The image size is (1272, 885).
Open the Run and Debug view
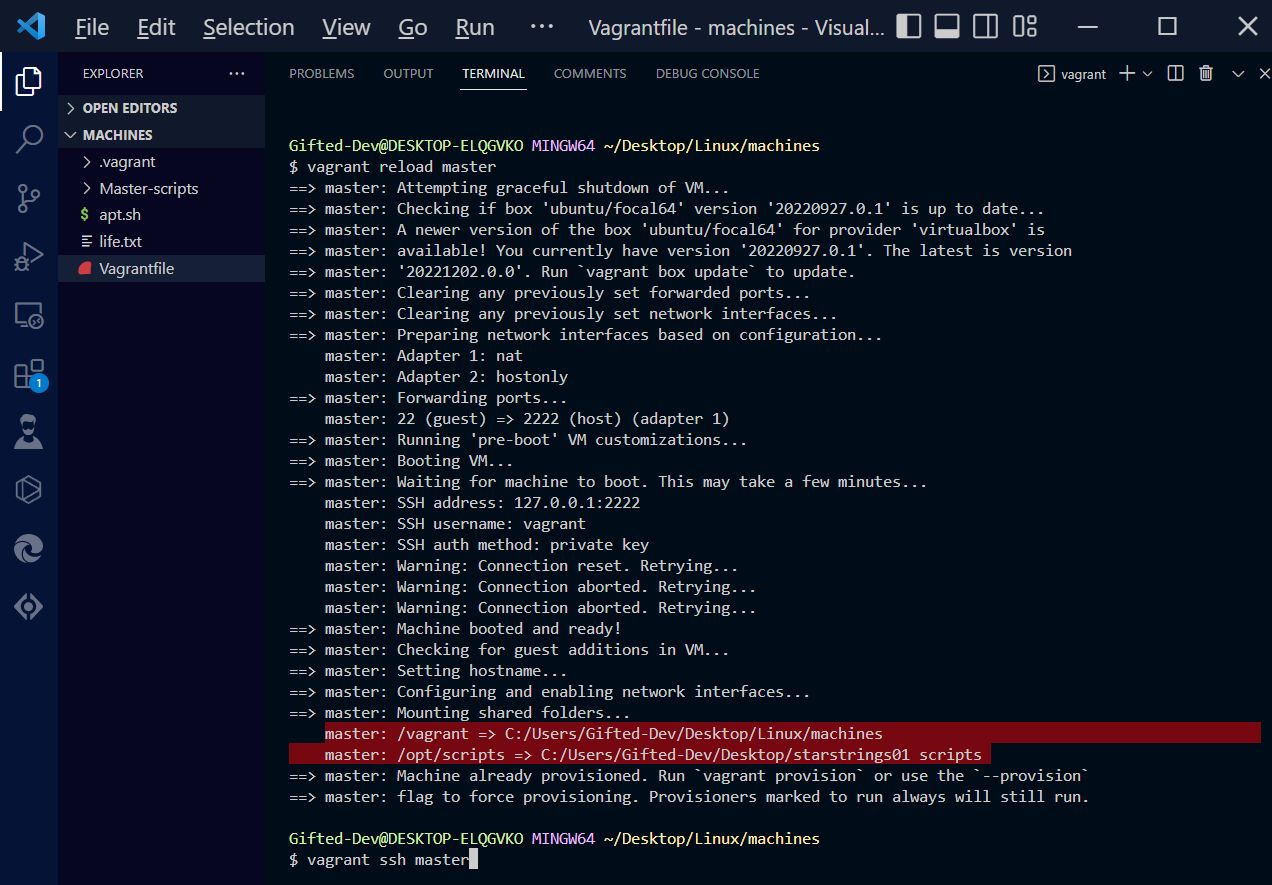29,258
